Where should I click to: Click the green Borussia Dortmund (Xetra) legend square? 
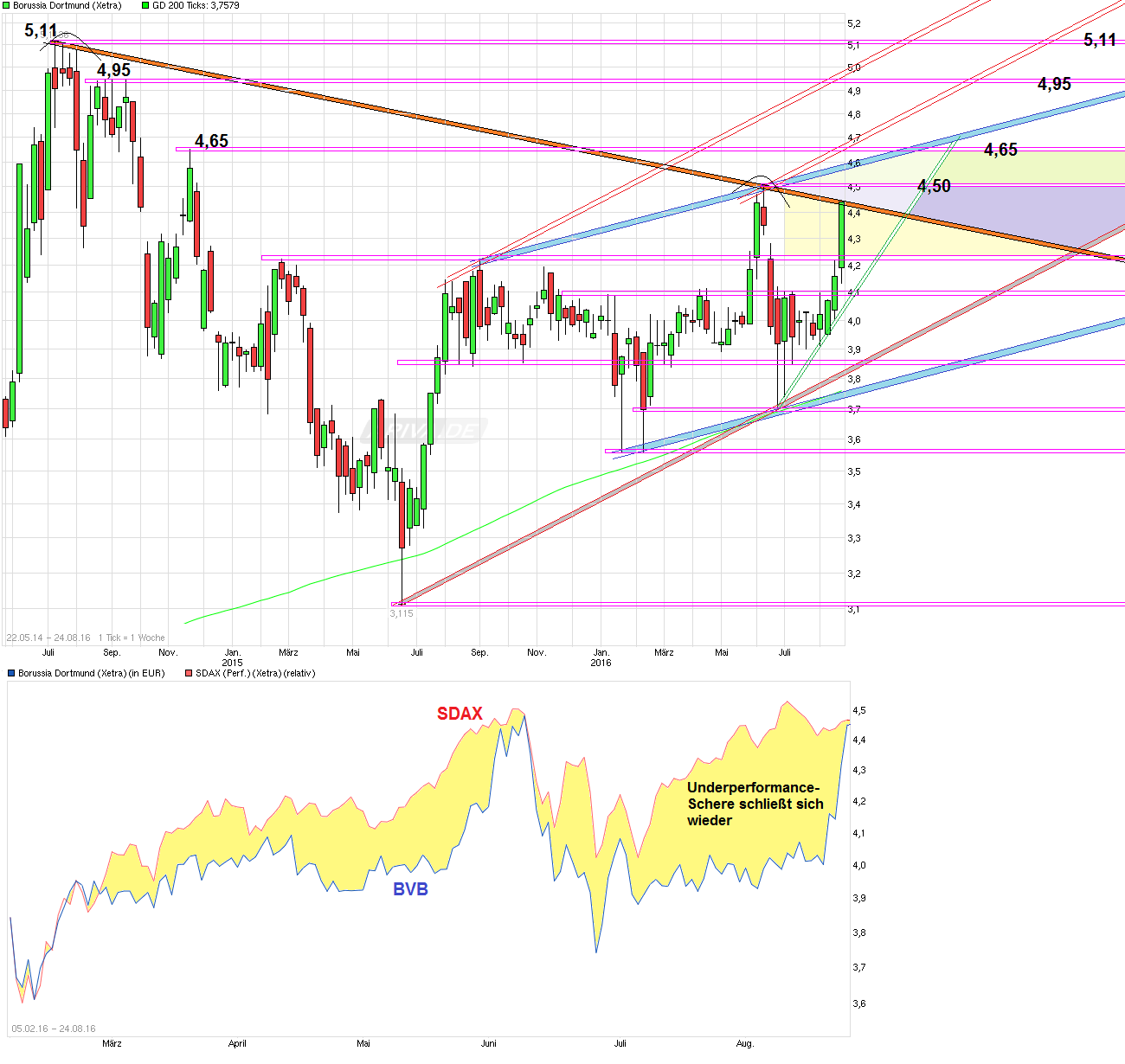pyautogui.click(x=7, y=5)
